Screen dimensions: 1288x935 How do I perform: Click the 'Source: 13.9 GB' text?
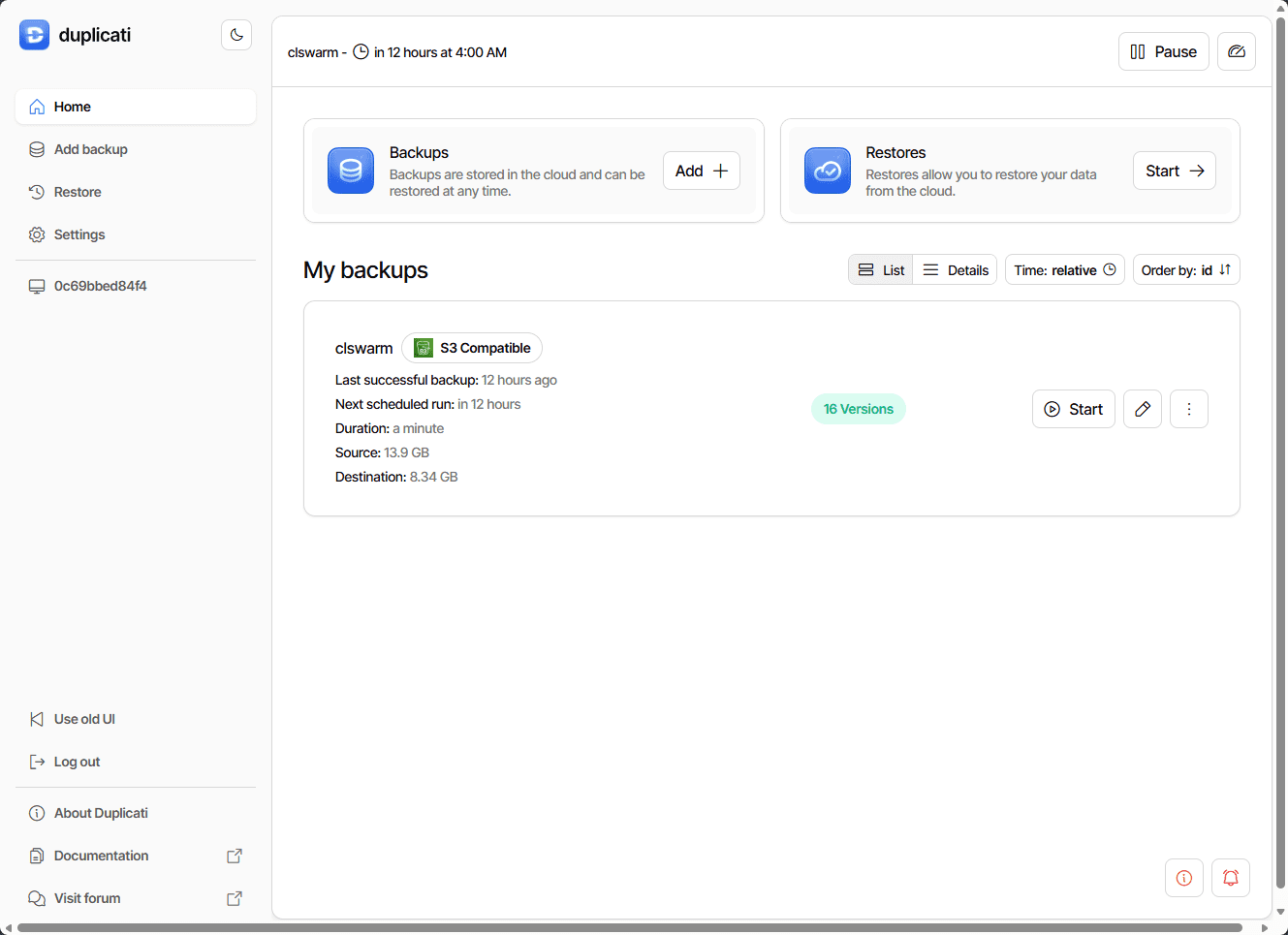pos(382,452)
